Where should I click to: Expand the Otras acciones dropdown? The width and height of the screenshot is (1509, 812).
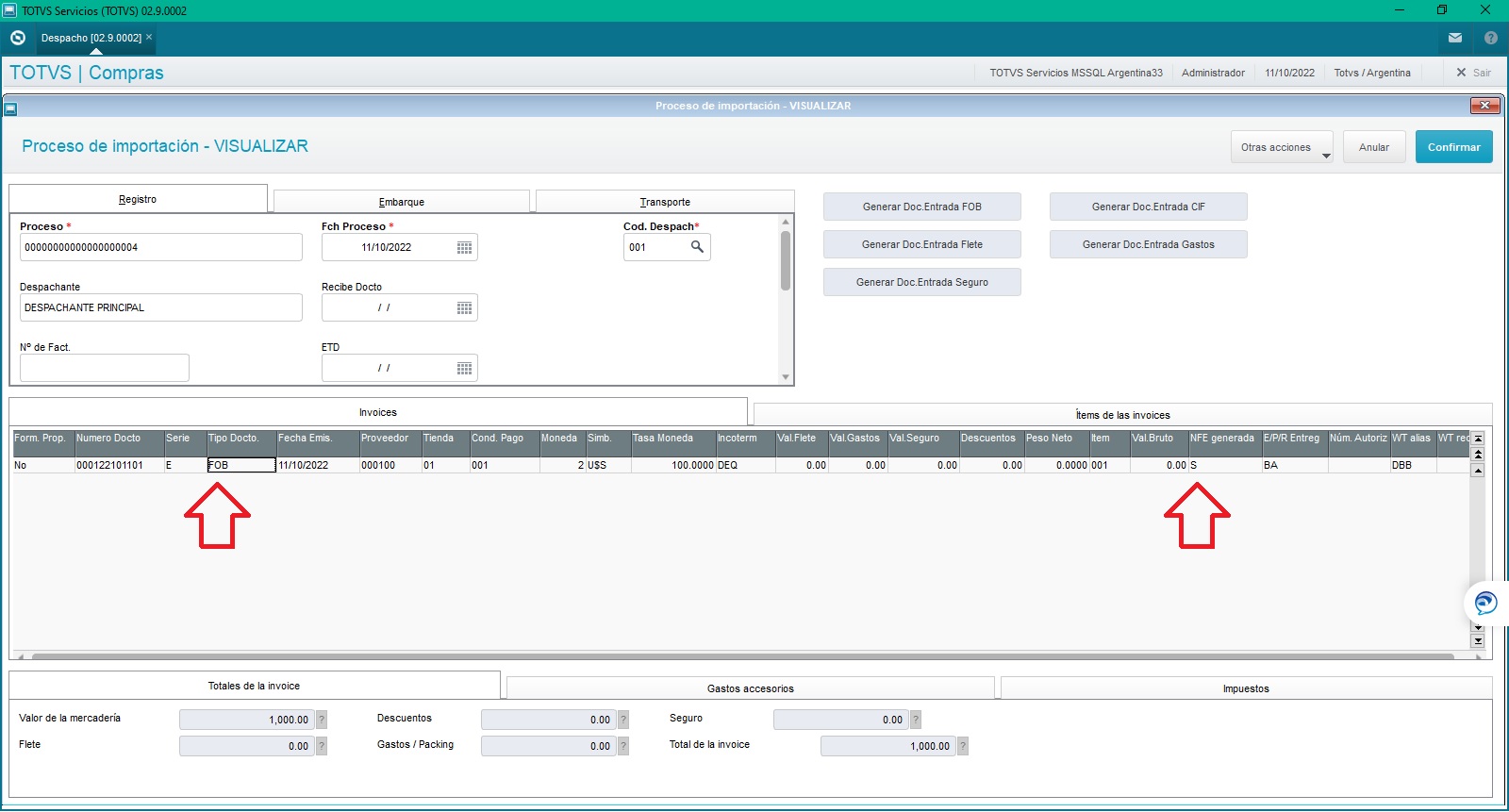(x=1282, y=147)
